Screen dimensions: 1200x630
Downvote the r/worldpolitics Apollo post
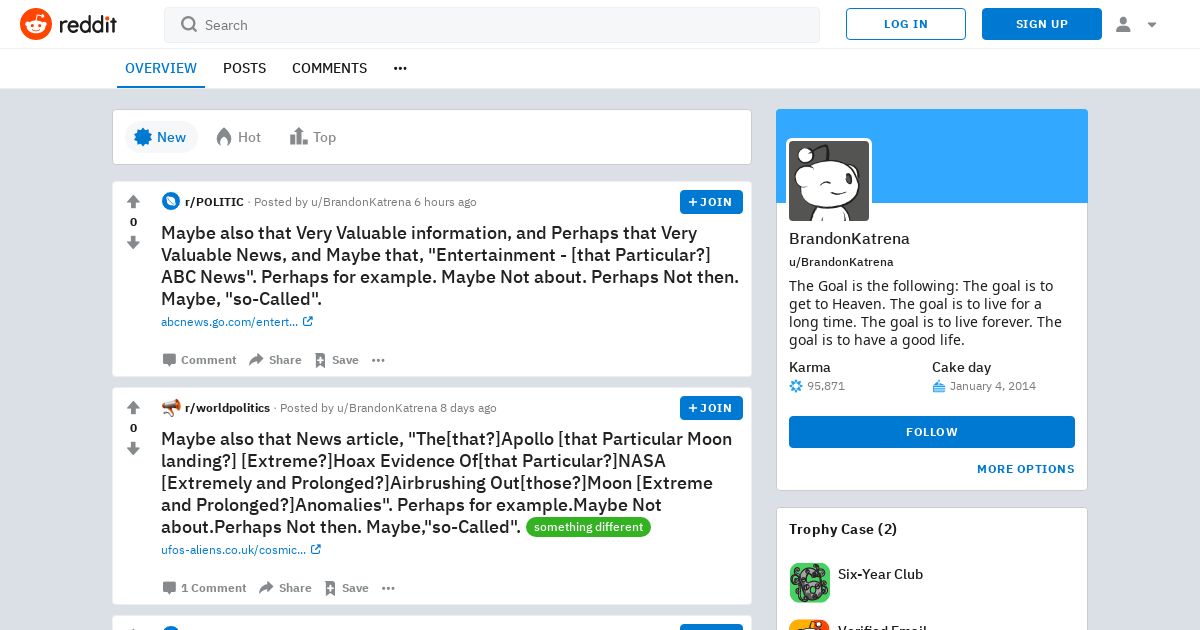point(133,449)
